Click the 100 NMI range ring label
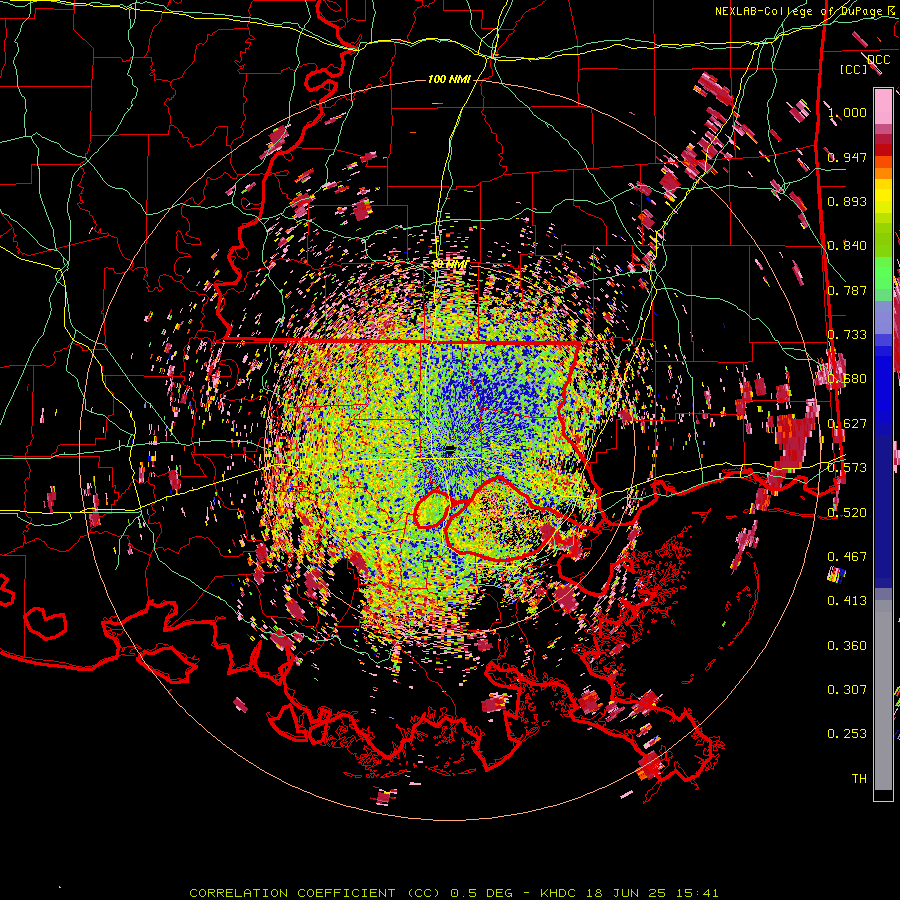This screenshot has width=900, height=900. point(449,79)
